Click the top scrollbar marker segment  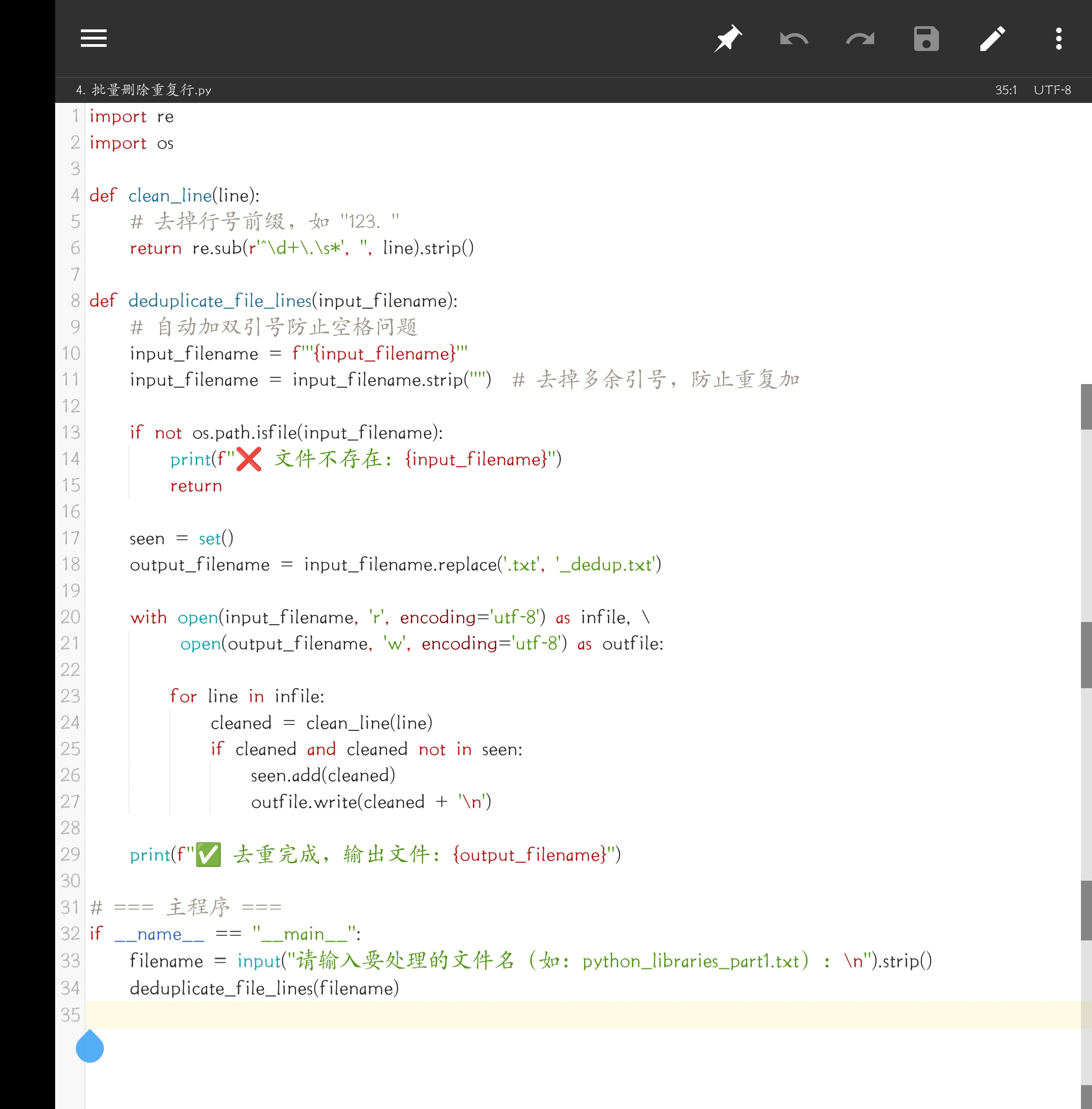pos(1086,407)
